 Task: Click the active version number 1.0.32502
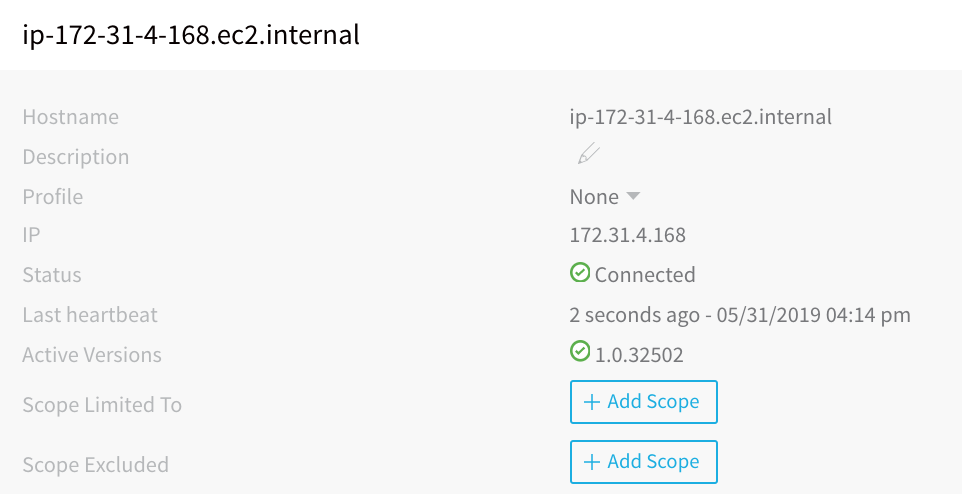click(639, 355)
